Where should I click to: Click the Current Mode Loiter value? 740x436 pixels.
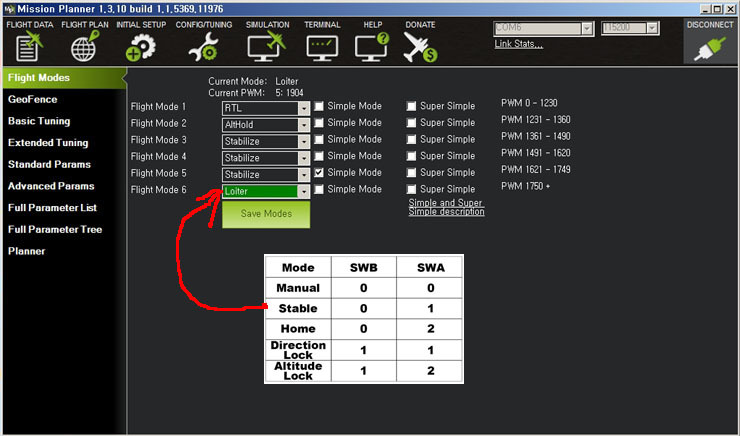pos(287,81)
